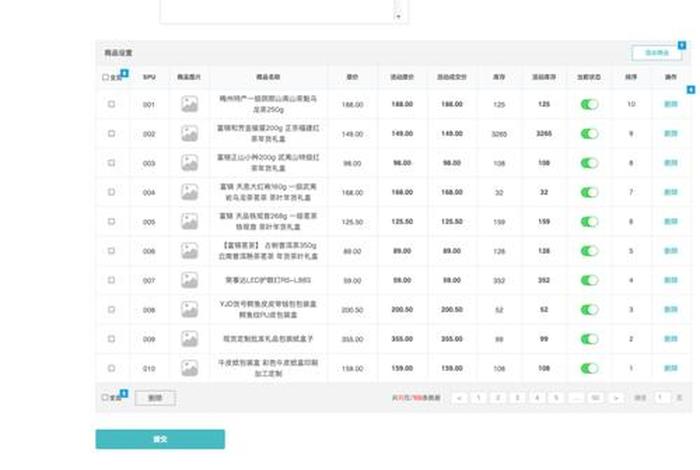
Task: Click the teal submit button
Action: coord(160,439)
